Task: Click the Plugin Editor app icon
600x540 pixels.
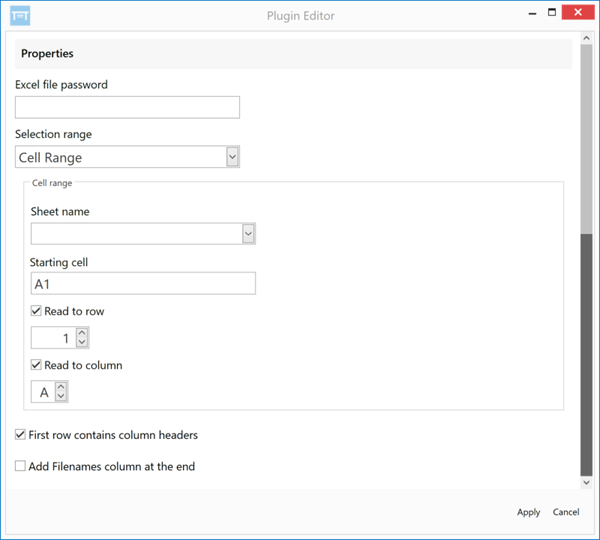Action: (20, 16)
